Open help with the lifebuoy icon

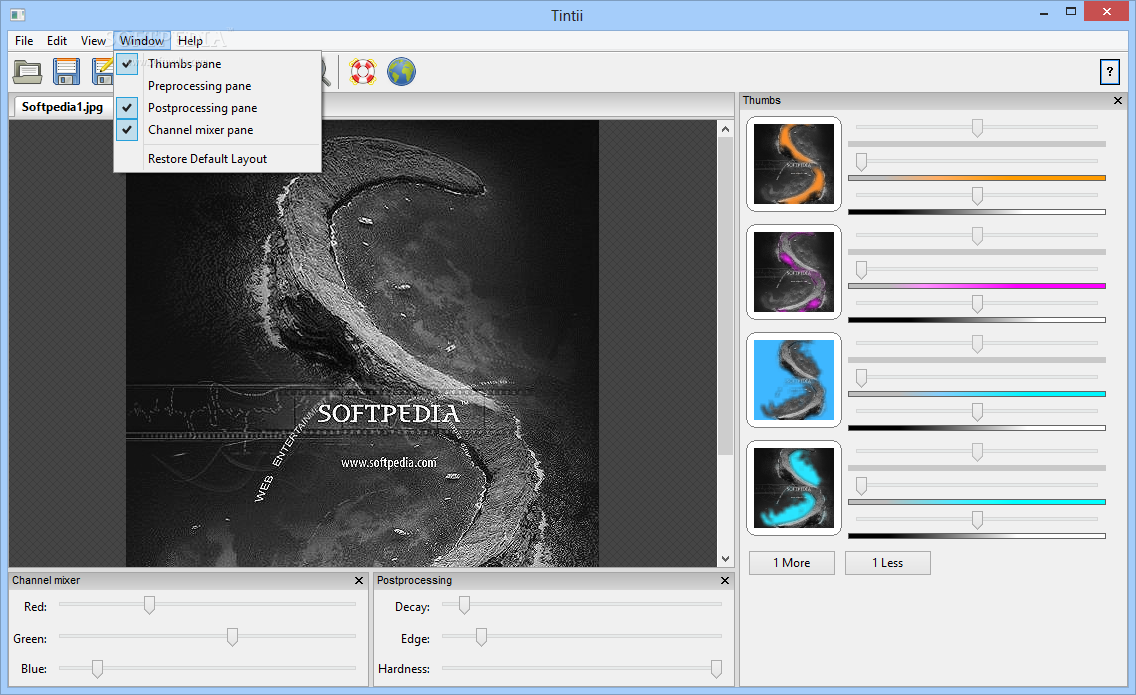(363, 72)
